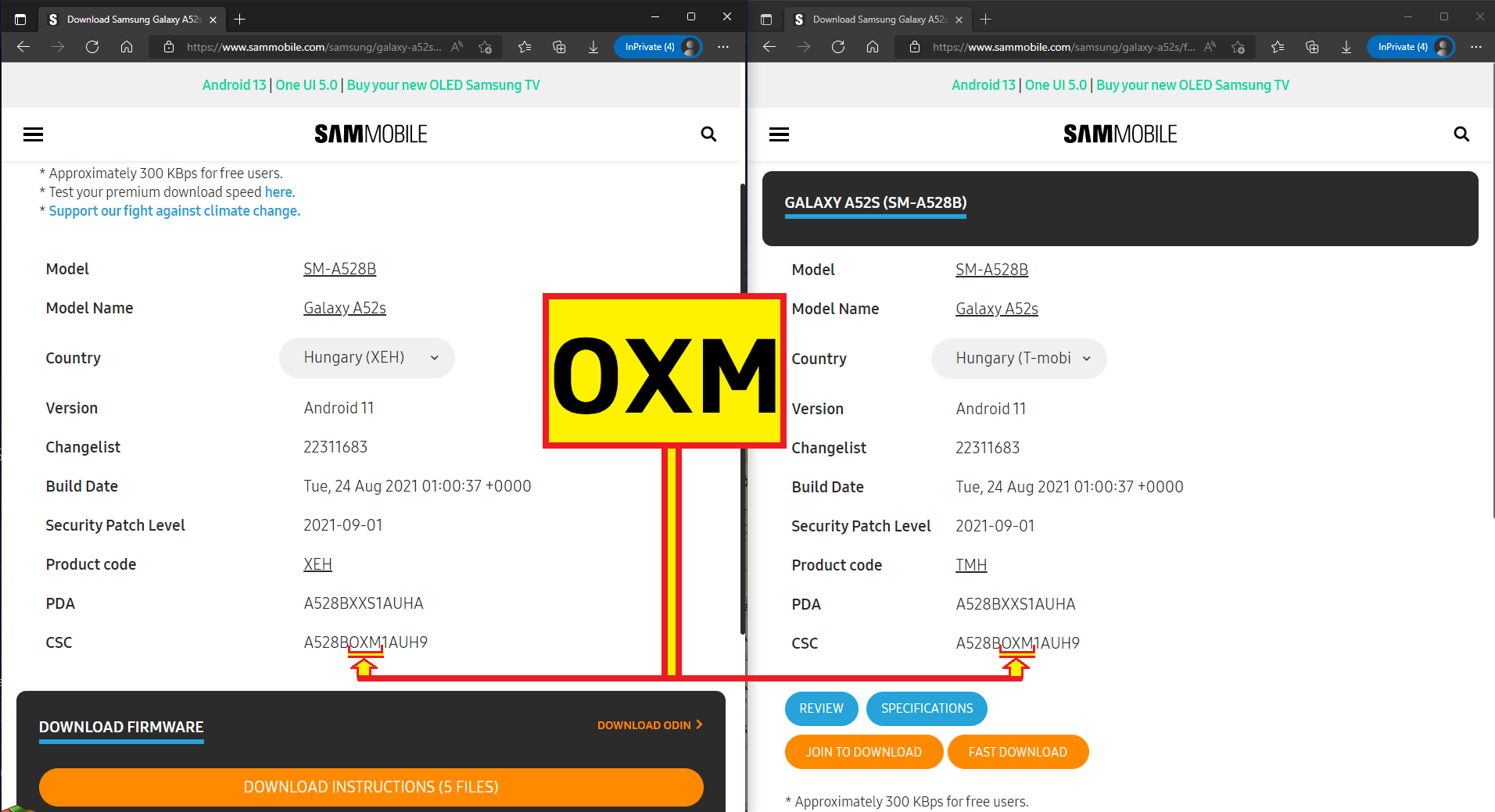Open collections in right browser window
Screen dimensions: 1495x812
pyautogui.click(x=1312, y=47)
